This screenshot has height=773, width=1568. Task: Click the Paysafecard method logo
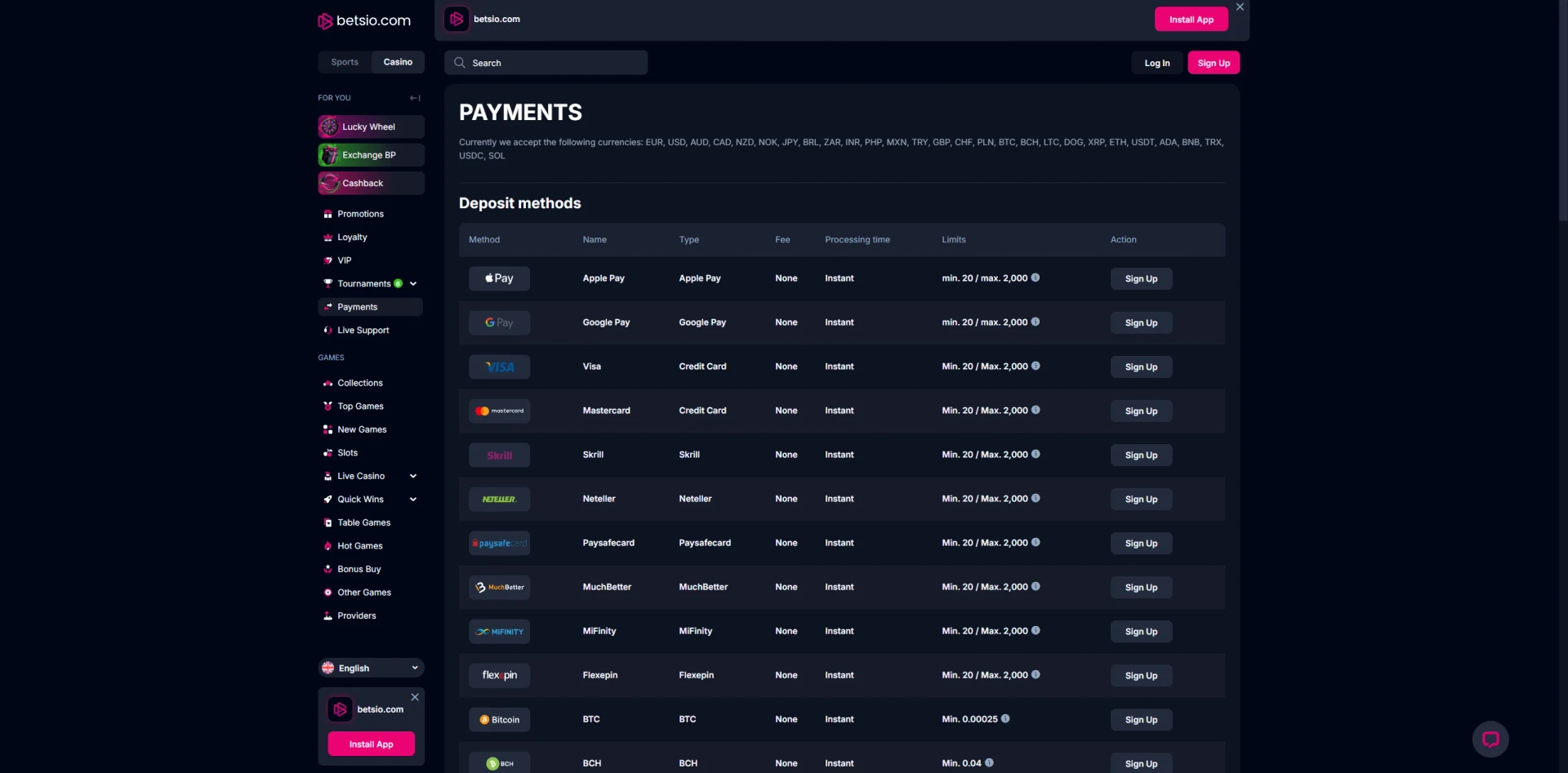(x=499, y=543)
